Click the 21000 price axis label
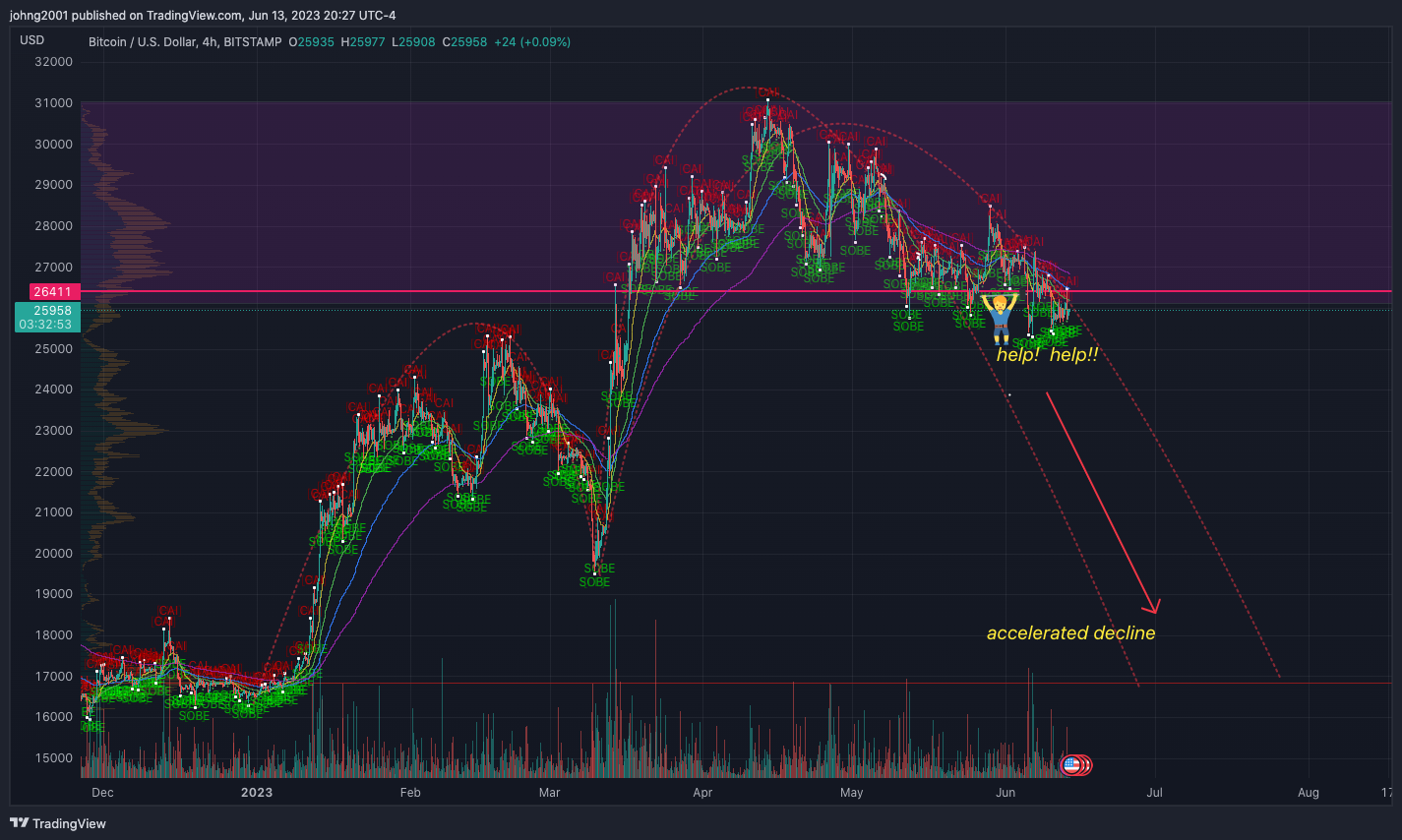1402x840 pixels. pyautogui.click(x=53, y=512)
